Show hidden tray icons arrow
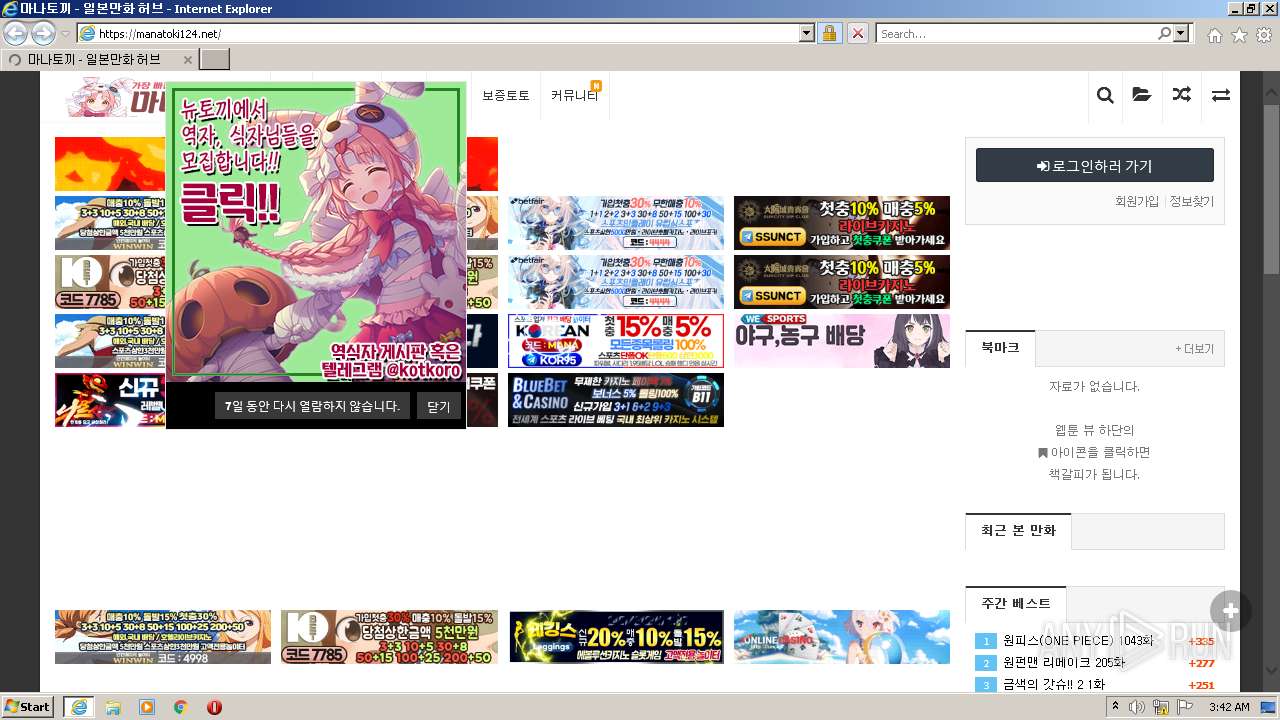1280x720 pixels. pos(1116,707)
